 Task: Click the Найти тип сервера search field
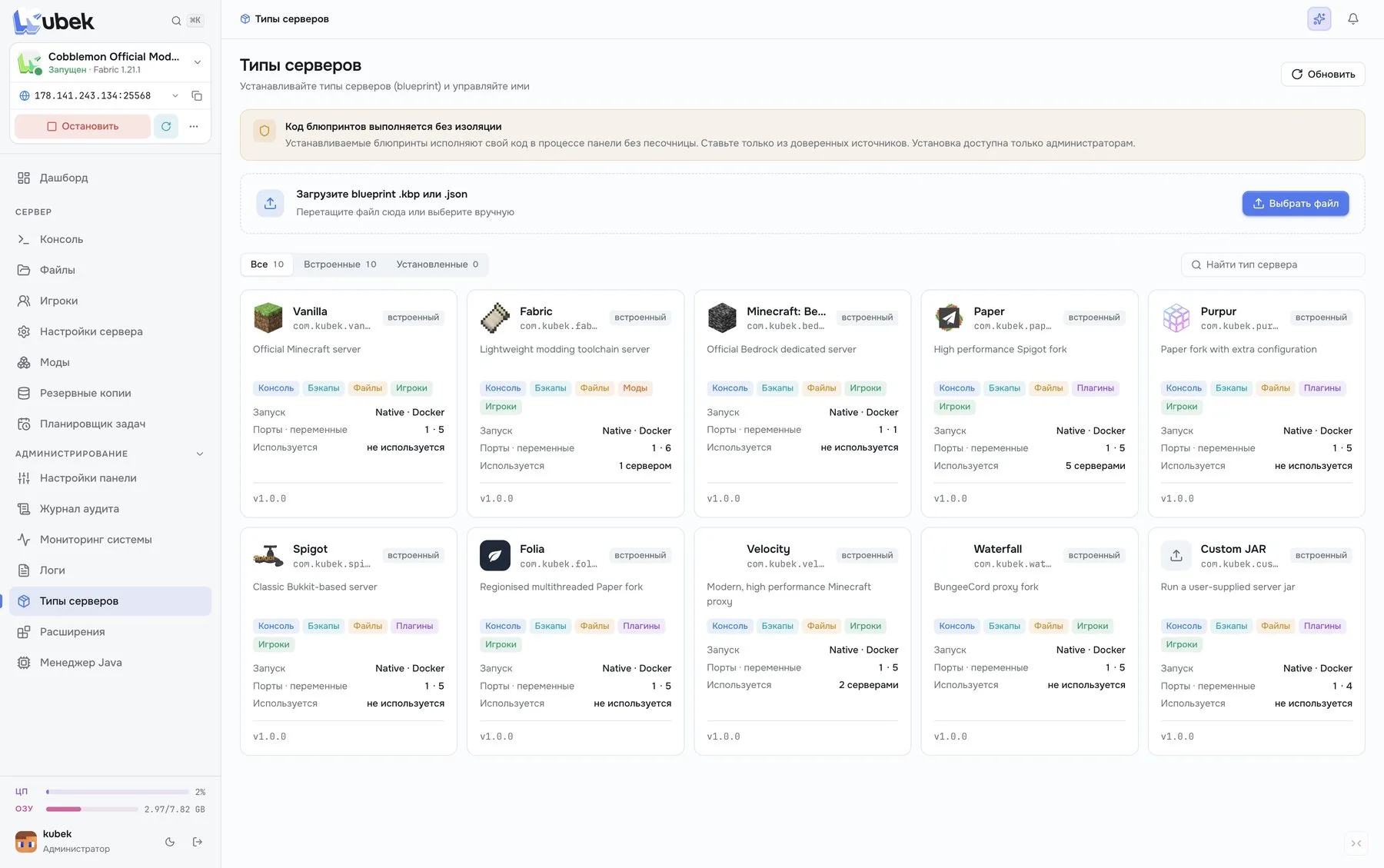(1273, 264)
